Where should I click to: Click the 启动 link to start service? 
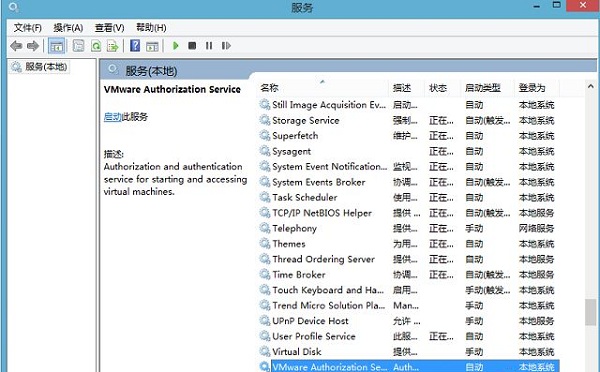[112, 117]
